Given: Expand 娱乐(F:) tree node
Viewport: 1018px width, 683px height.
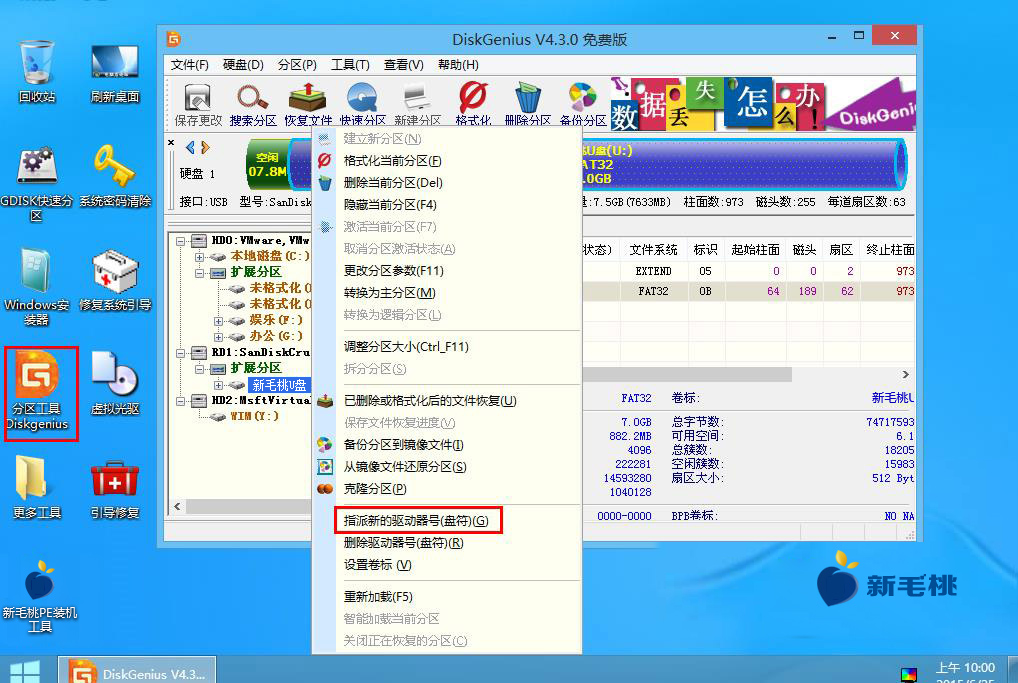Looking at the screenshot, I should point(219,321).
